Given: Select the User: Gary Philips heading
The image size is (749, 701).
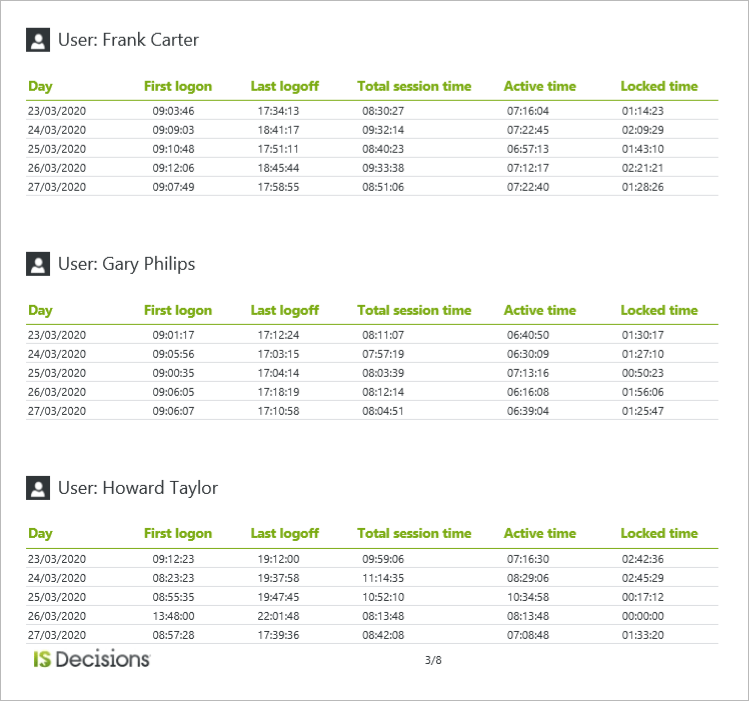Looking at the screenshot, I should [126, 264].
